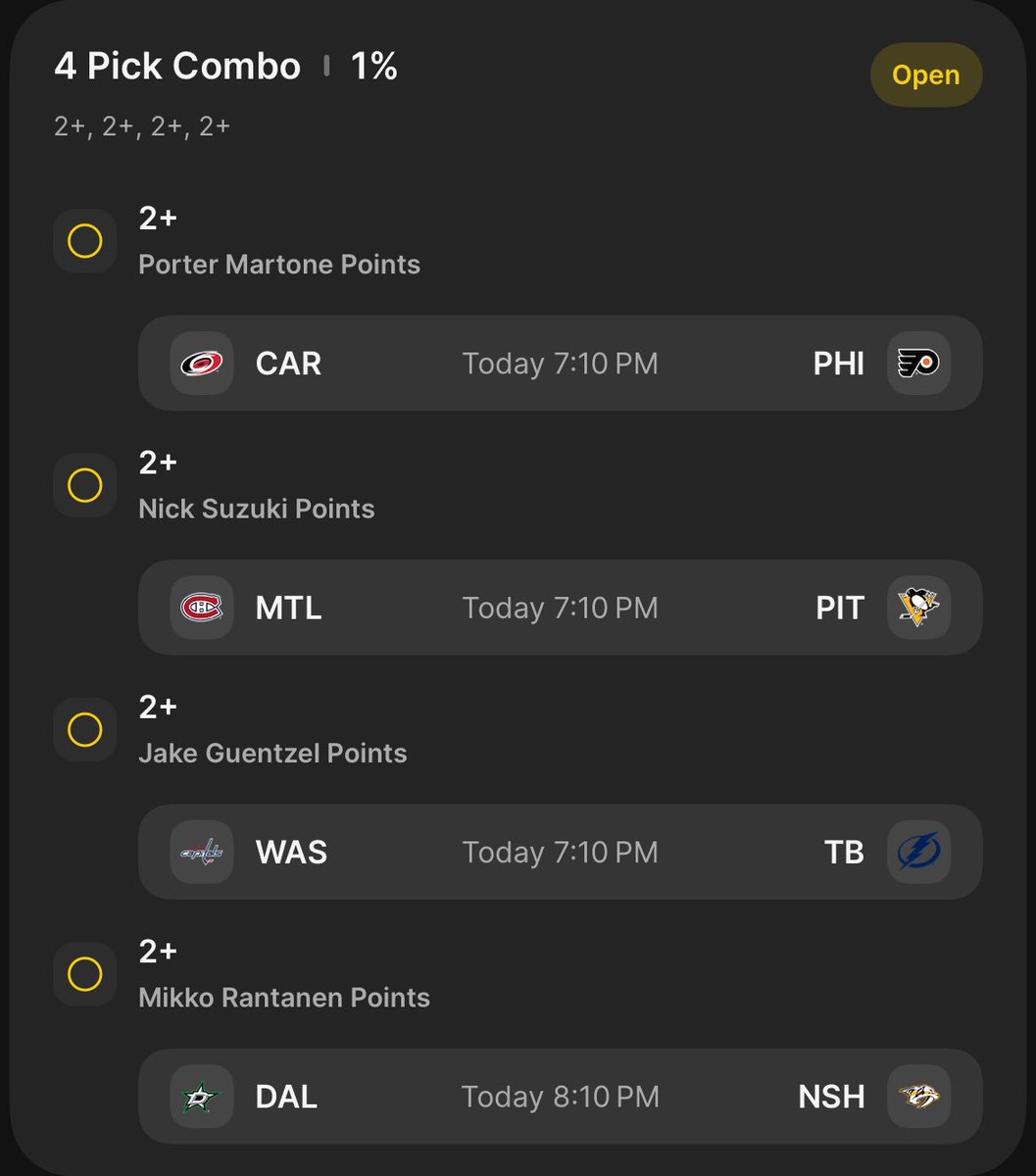Click the Dallas Stars team logo
Viewport: 1036px width, 1176px height.
pyautogui.click(x=202, y=1097)
